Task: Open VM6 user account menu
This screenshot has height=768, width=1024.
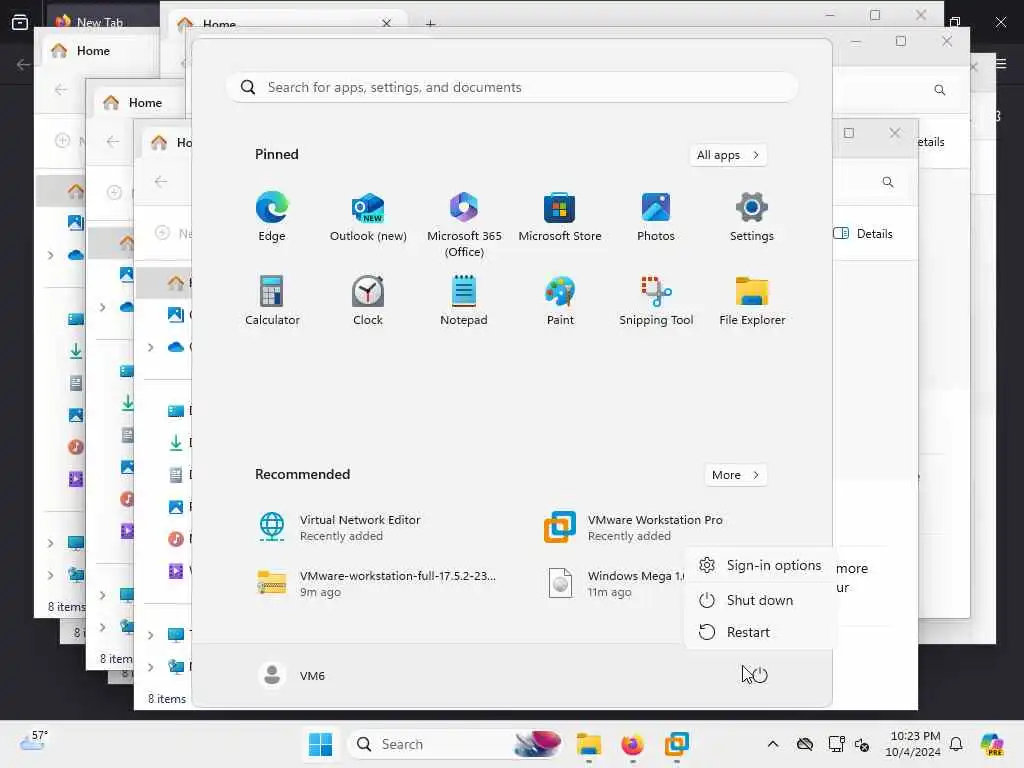Action: point(292,675)
